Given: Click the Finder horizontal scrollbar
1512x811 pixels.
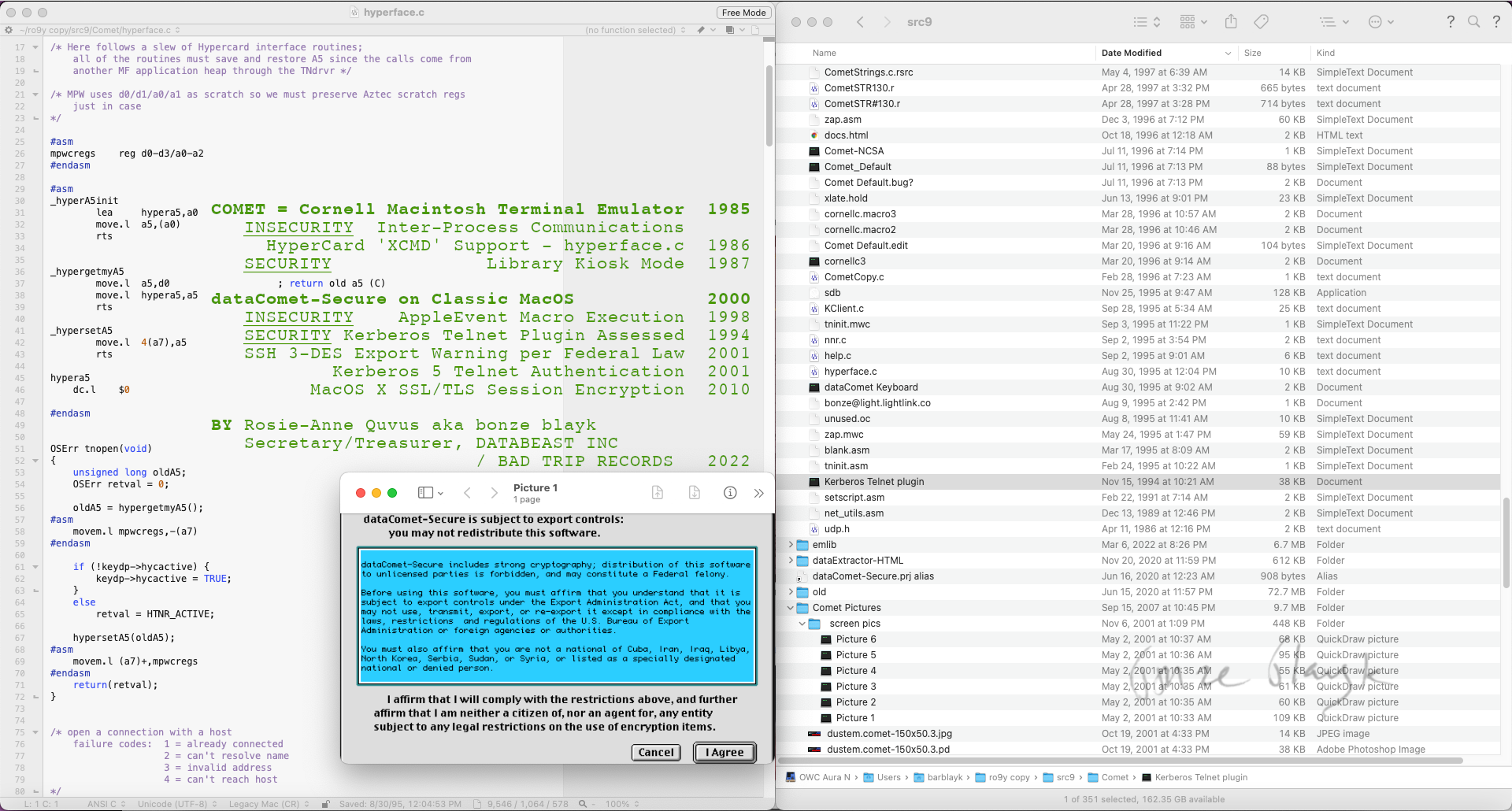Looking at the screenshot, I should pyautogui.click(x=1121, y=761).
